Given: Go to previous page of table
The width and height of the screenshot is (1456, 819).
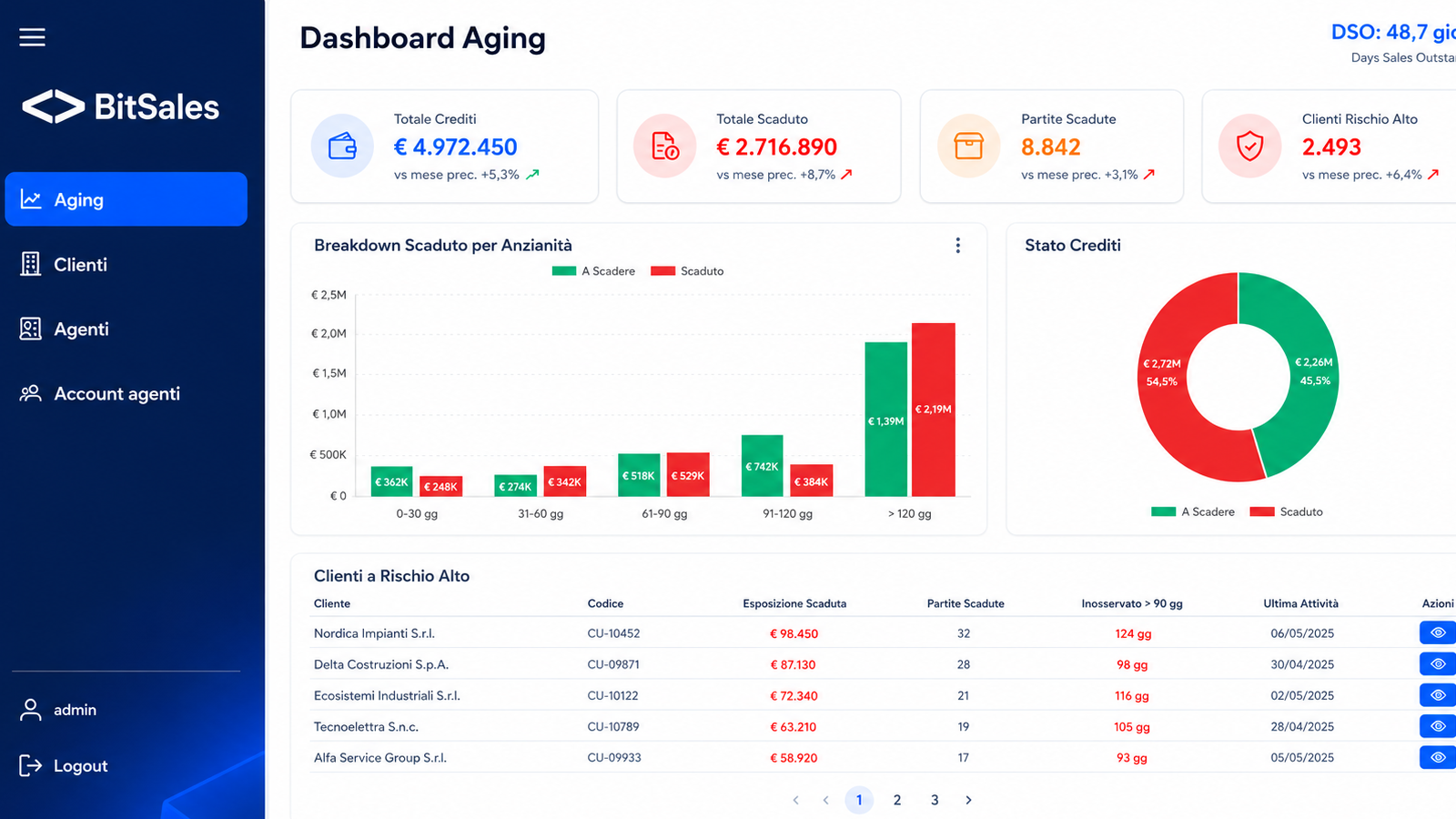Looking at the screenshot, I should pos(826,800).
